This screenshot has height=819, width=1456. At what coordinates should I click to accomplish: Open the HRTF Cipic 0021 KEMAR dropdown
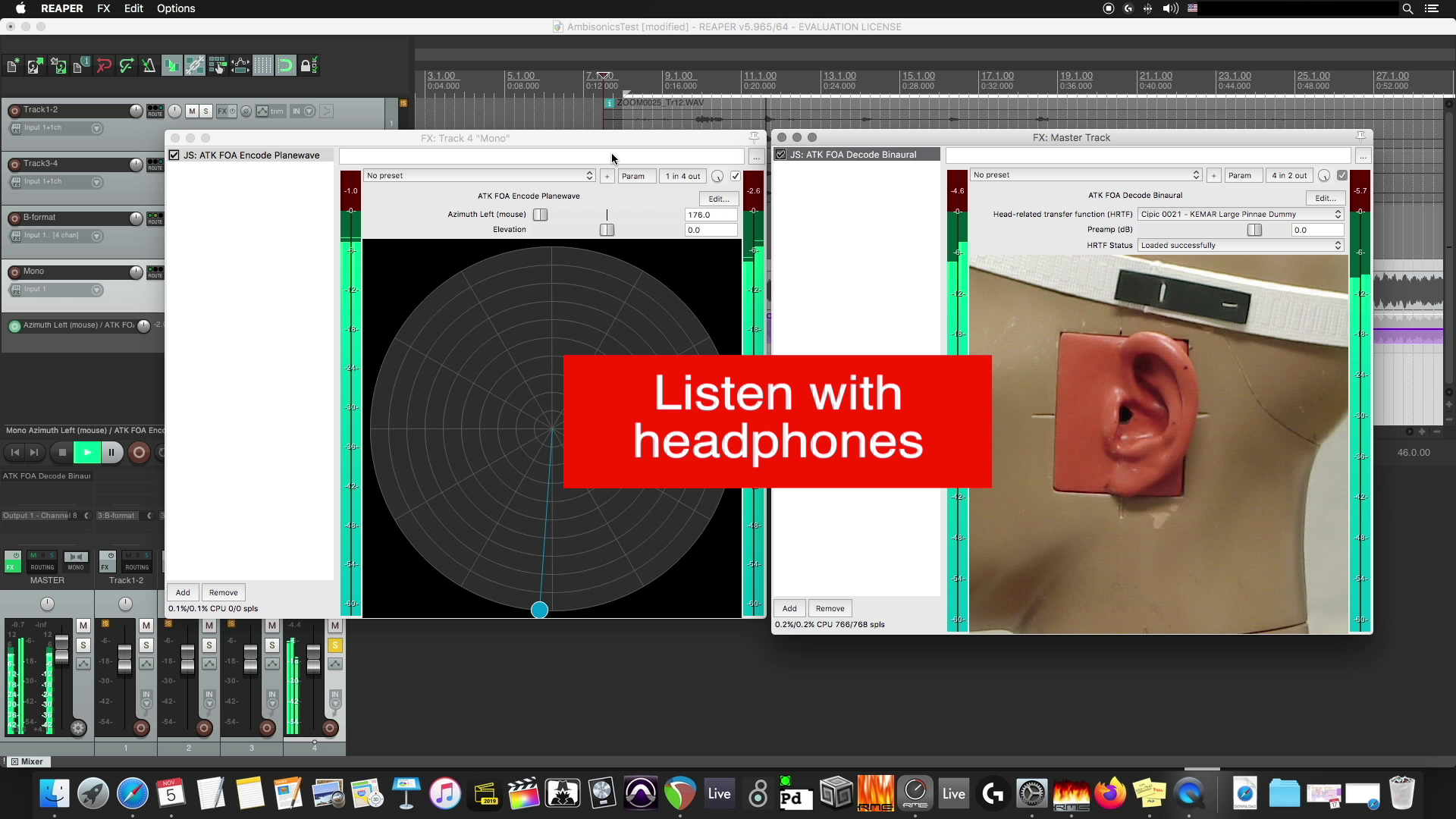click(1241, 215)
